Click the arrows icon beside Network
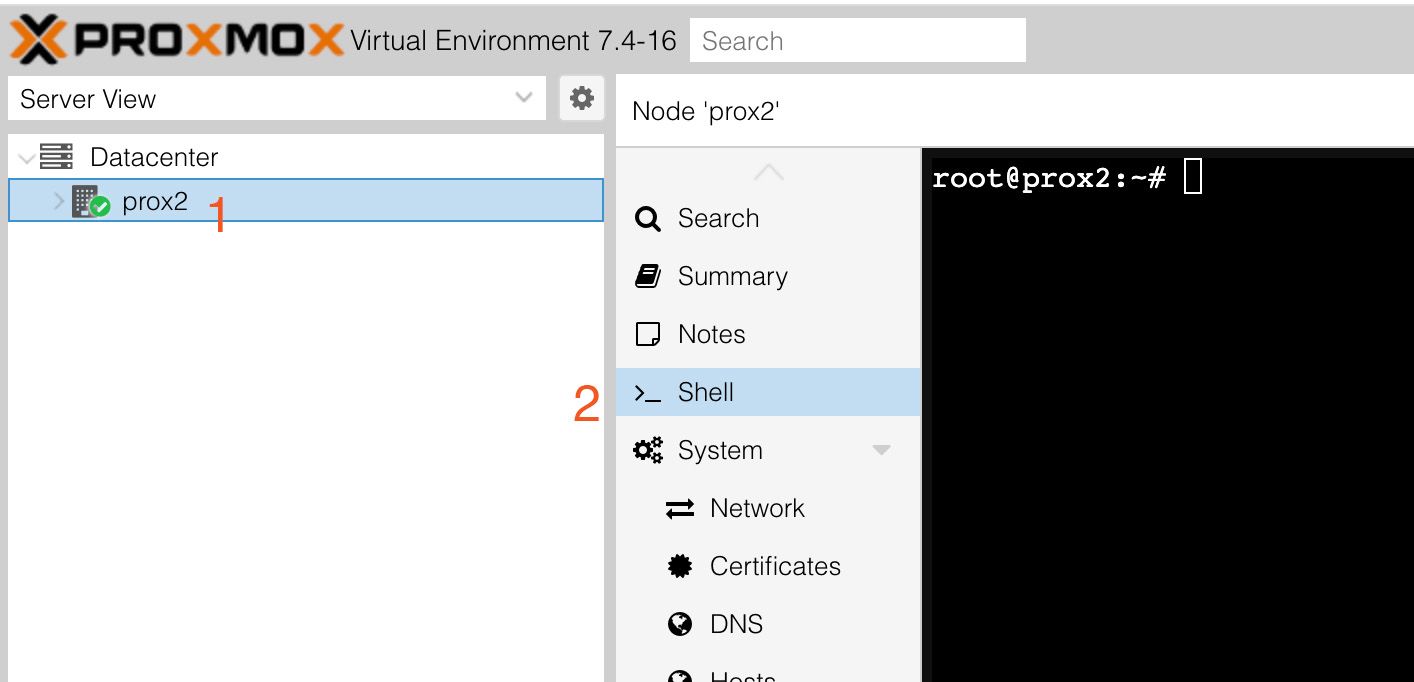 (x=680, y=509)
